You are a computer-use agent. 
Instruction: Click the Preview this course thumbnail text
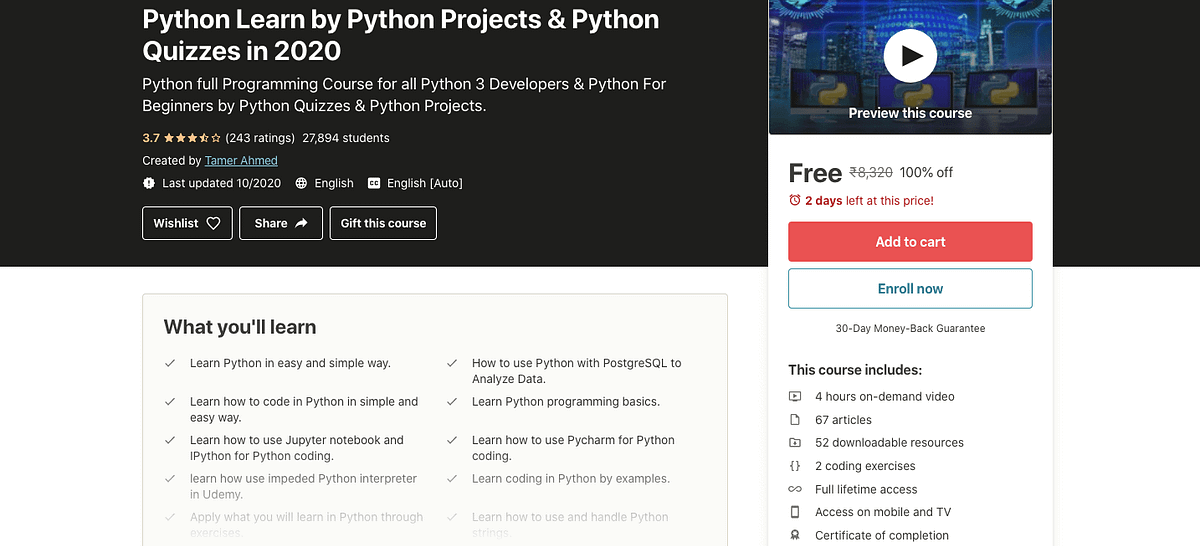coord(910,113)
